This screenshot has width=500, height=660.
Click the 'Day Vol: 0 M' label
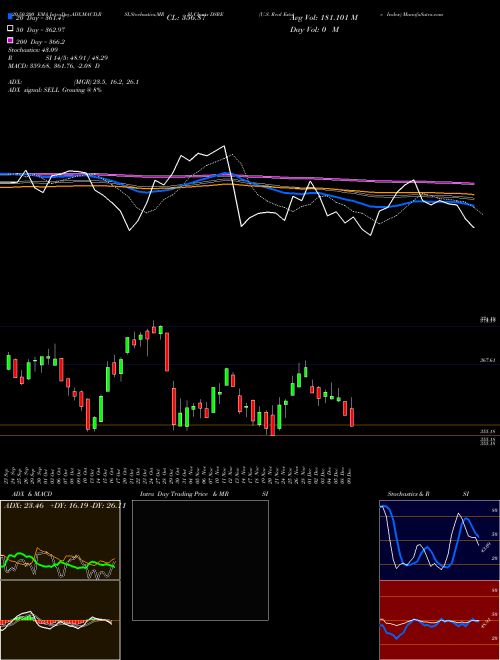coord(314,30)
